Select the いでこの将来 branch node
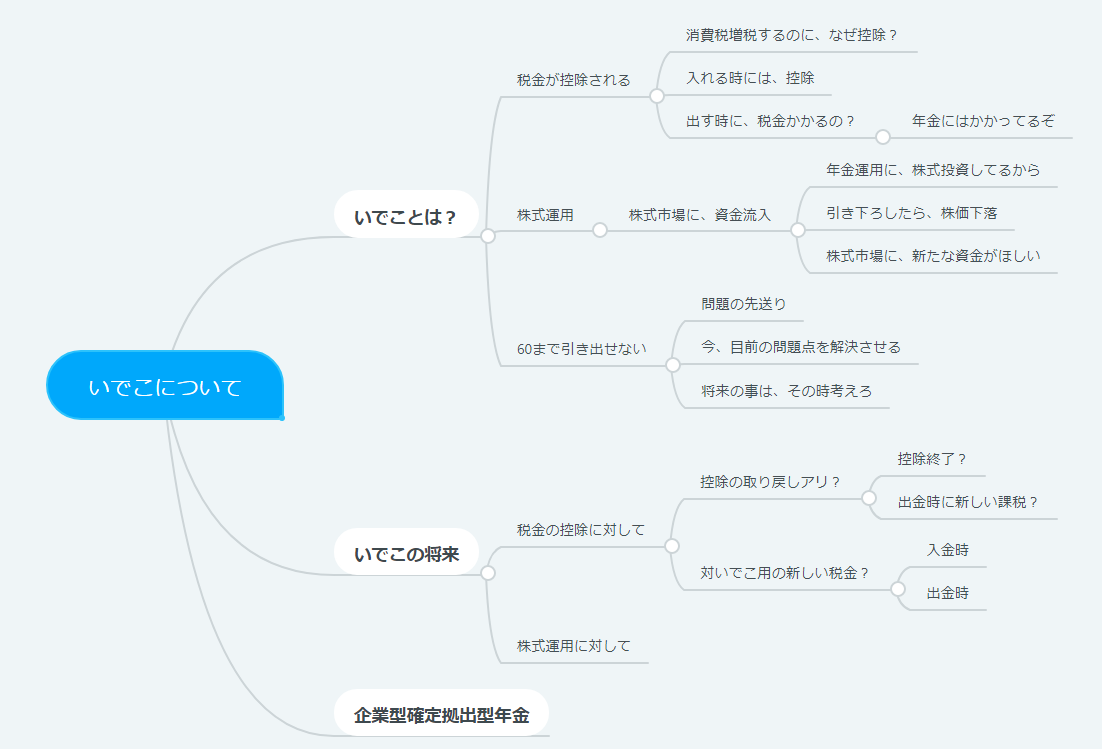Image resolution: width=1102 pixels, height=749 pixels. tap(406, 553)
